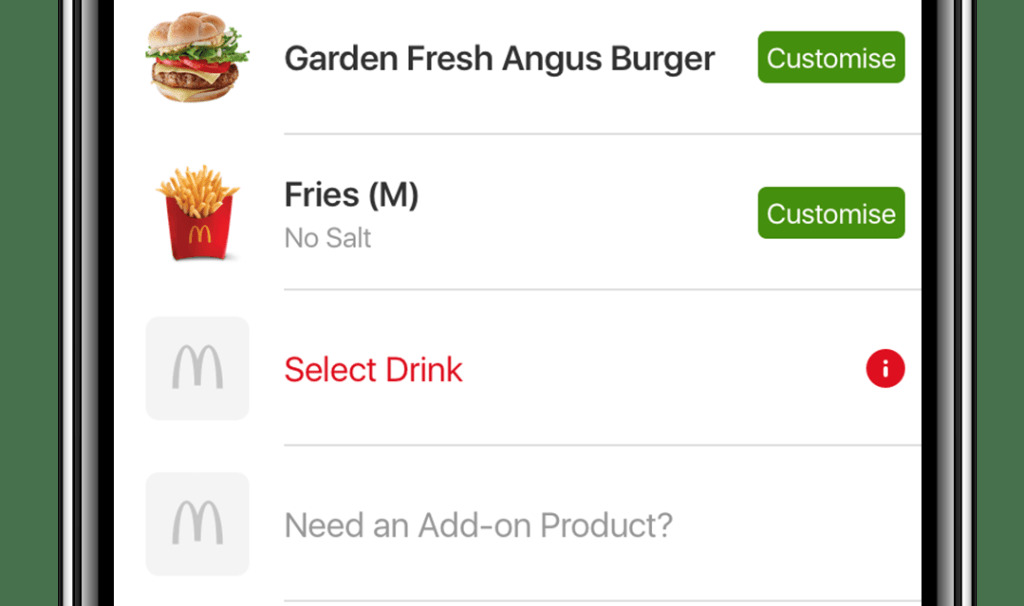Select the Fries (M) title text
Image resolution: width=1024 pixels, height=606 pixels.
[x=351, y=195]
